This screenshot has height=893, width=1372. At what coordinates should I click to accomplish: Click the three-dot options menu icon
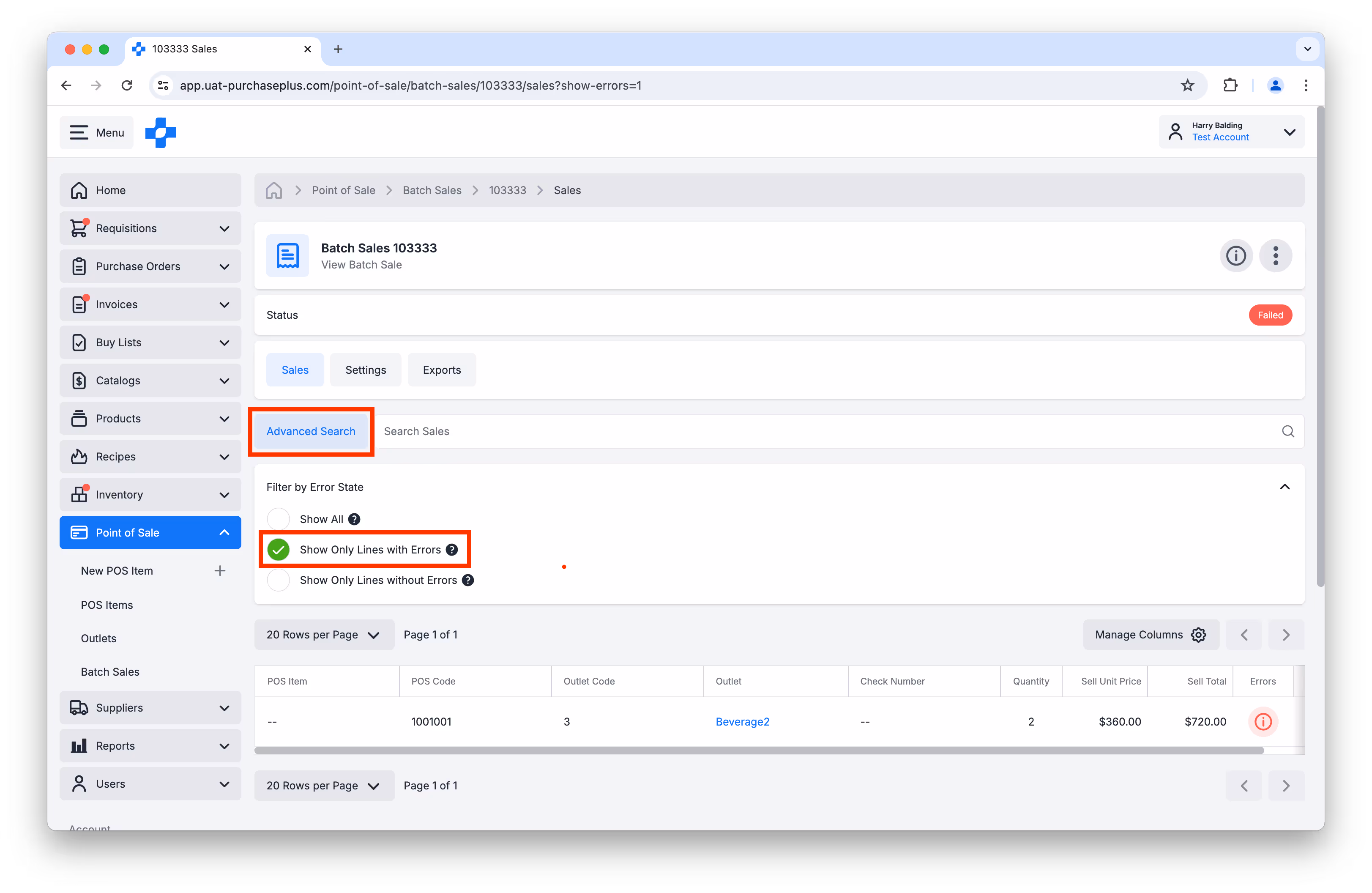tap(1276, 255)
